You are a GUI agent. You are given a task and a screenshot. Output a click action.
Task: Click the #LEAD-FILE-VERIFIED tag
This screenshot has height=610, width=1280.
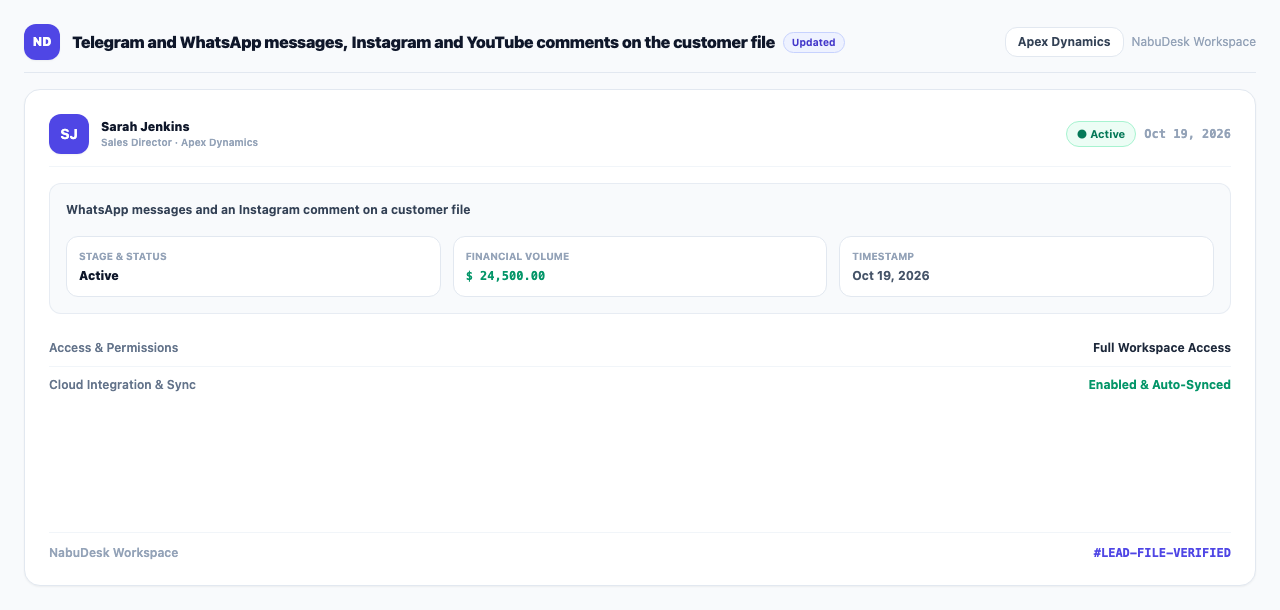coord(1162,553)
